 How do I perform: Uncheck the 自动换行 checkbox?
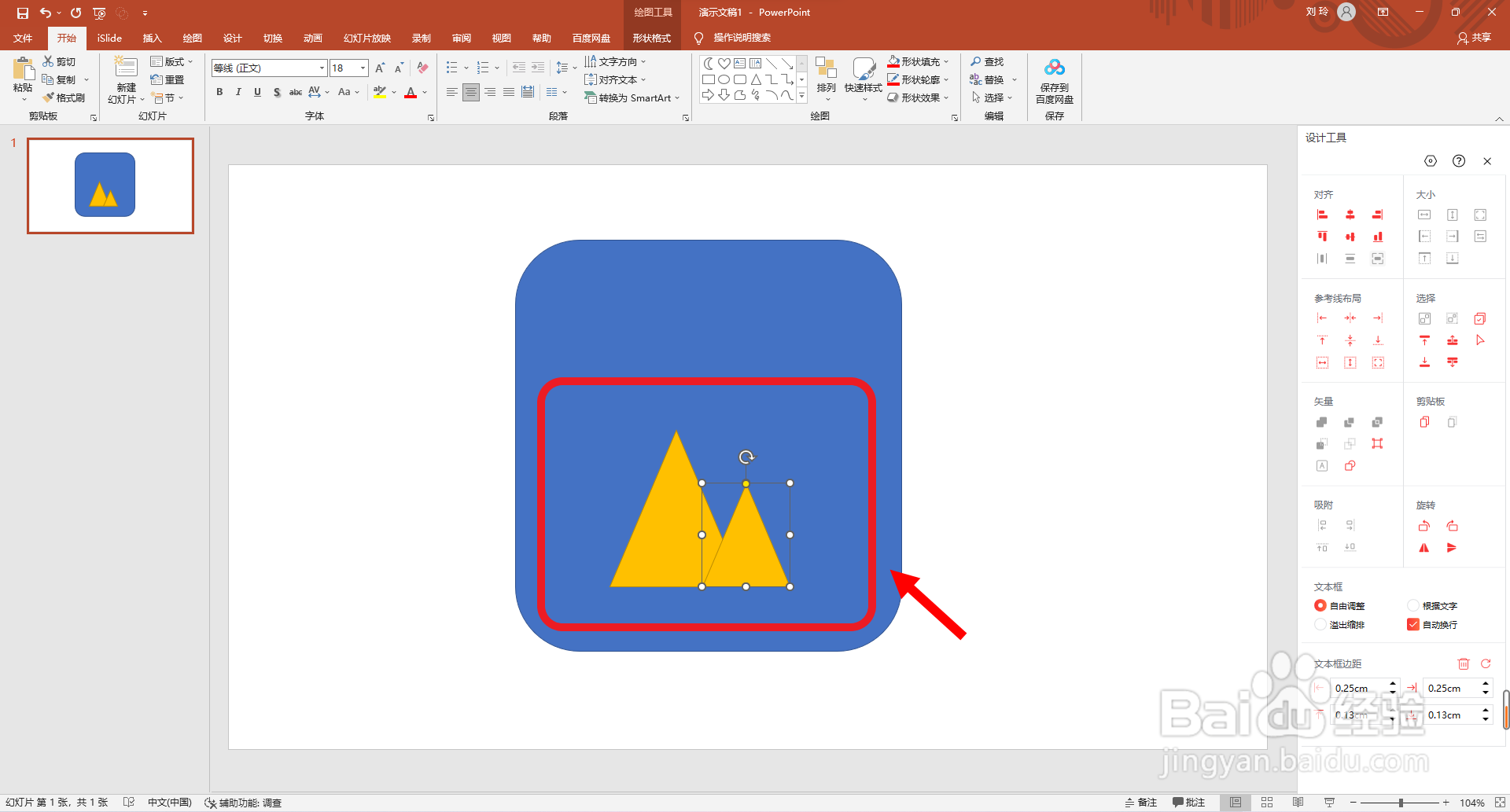pyautogui.click(x=1413, y=625)
